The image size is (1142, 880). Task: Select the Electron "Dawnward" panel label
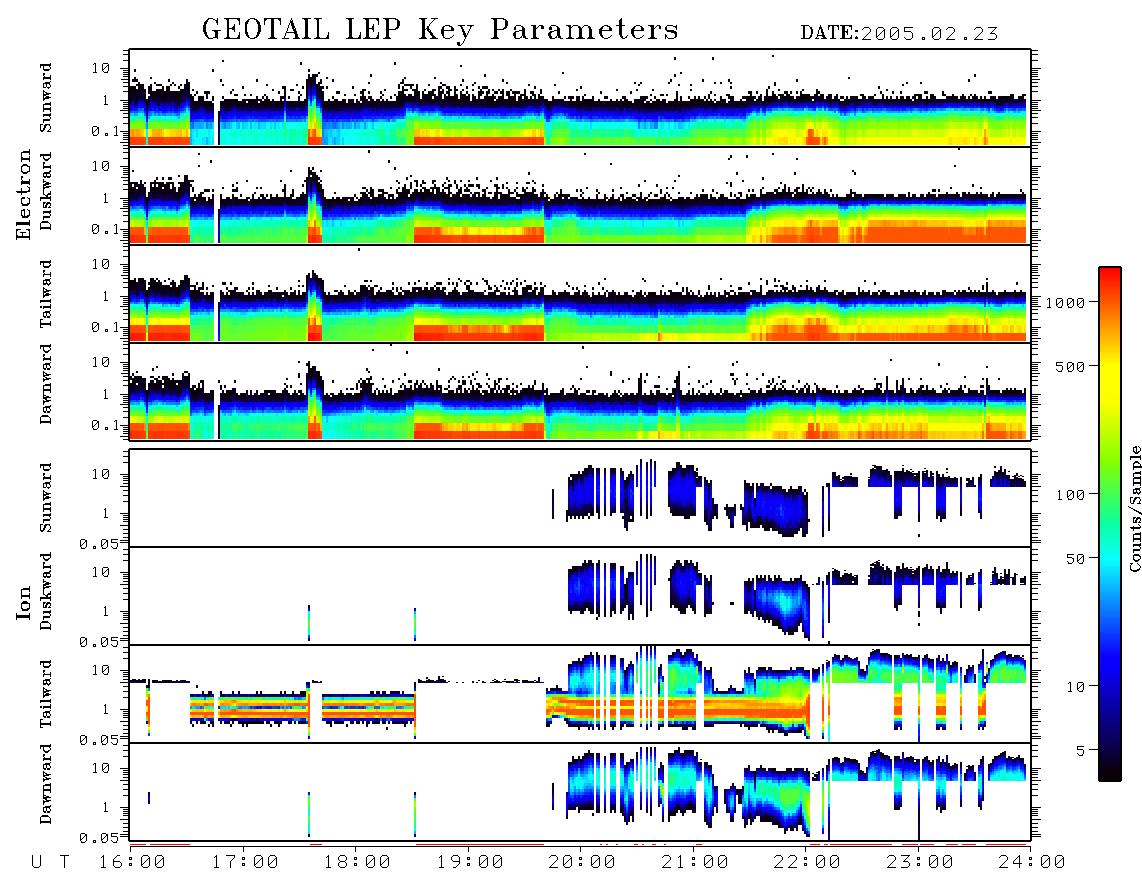(x=46, y=384)
